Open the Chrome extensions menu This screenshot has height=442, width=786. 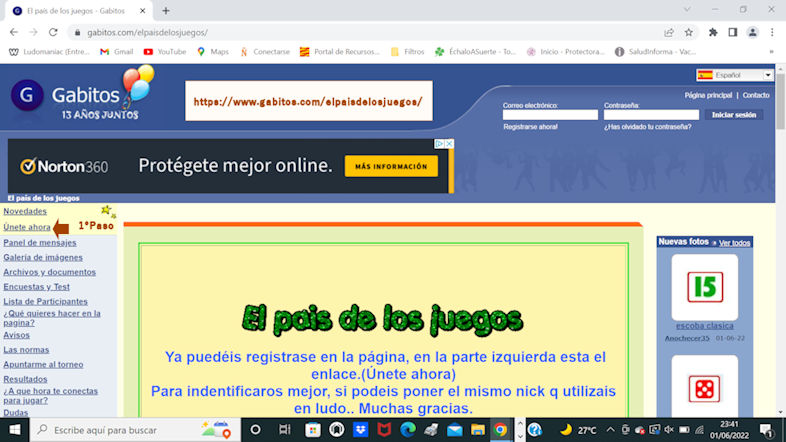pyautogui.click(x=713, y=32)
